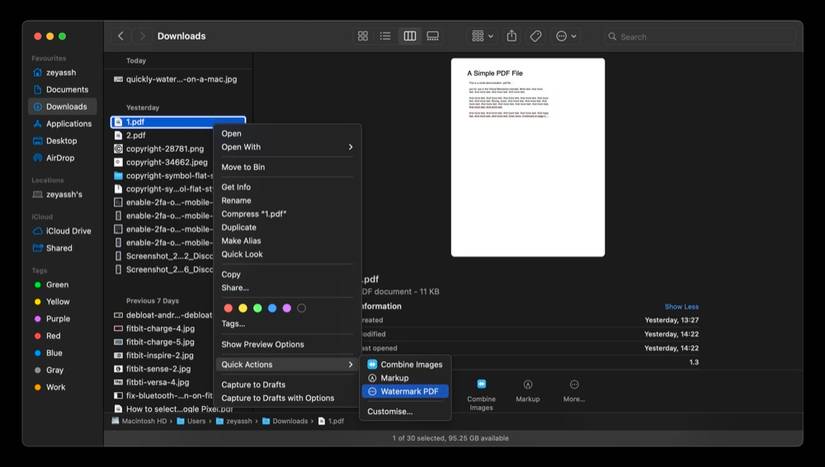This screenshot has width=825, height=467.
Task: Click Show Less link in preview
Action: click(681, 307)
